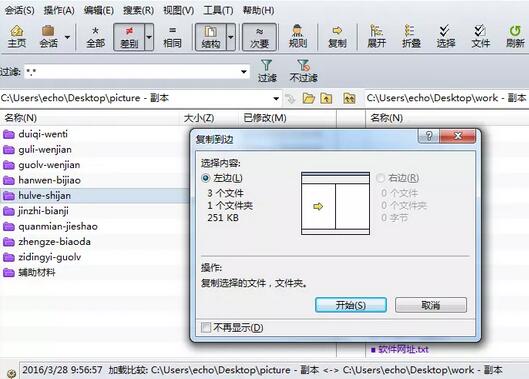Image resolution: width=529 pixels, height=379 pixels.
Task: Click the 展开 expand all icon
Action: [376, 36]
